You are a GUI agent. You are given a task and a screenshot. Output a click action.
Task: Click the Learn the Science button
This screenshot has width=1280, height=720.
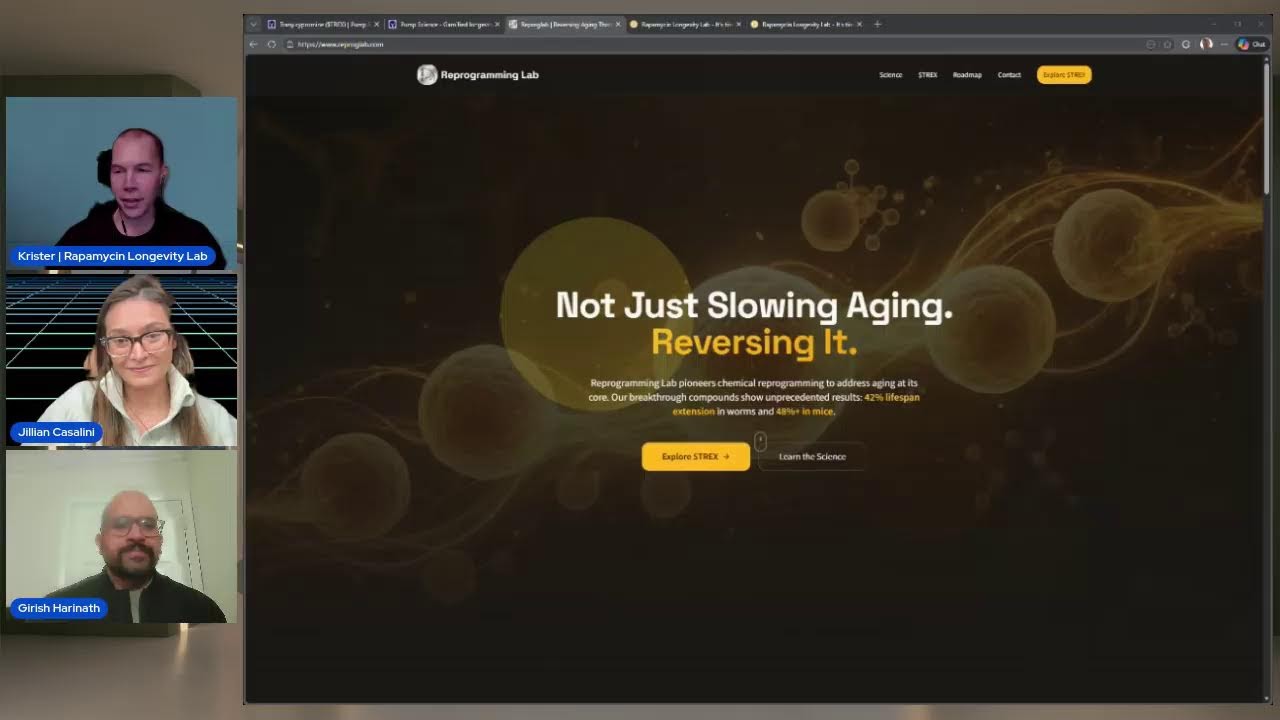(x=812, y=456)
